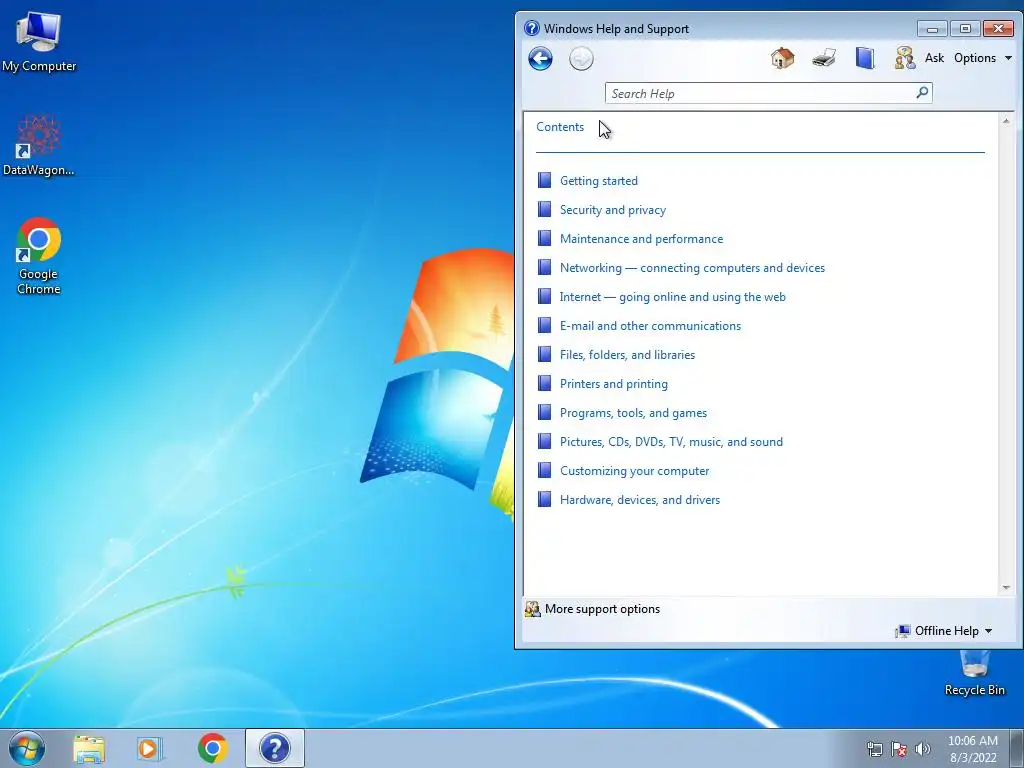Click book icon beside Customizing your computer

click(x=544, y=470)
